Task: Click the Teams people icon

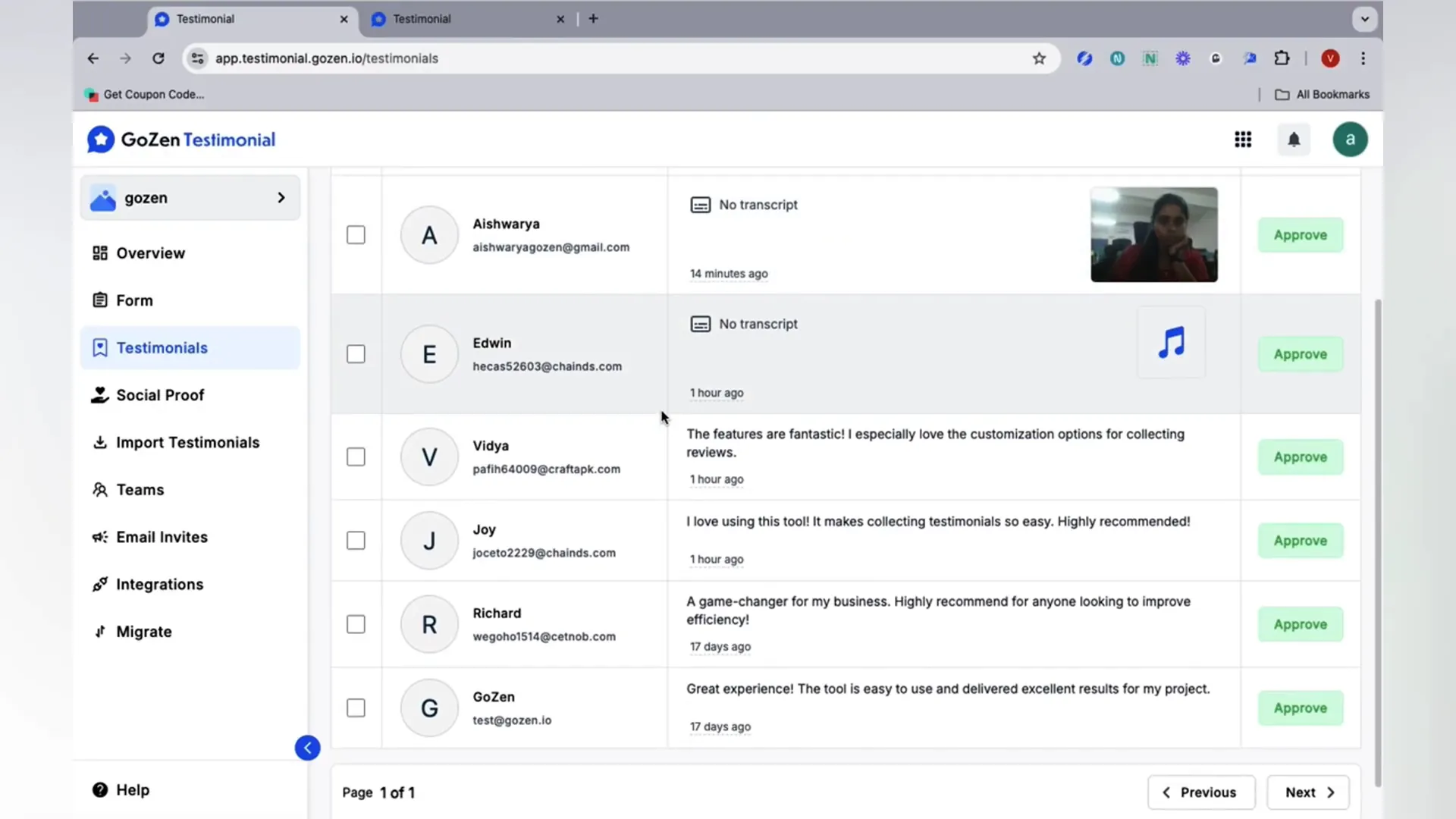Action: [x=100, y=490]
